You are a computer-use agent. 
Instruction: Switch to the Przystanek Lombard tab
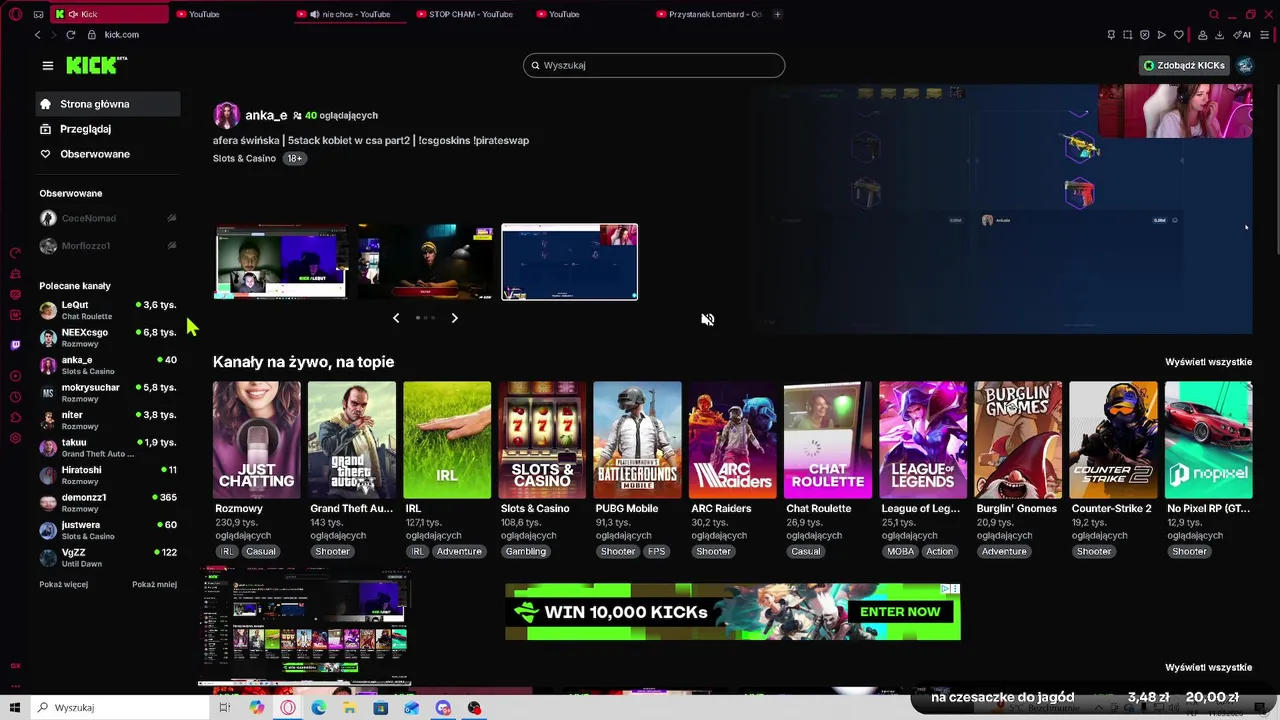[x=710, y=14]
